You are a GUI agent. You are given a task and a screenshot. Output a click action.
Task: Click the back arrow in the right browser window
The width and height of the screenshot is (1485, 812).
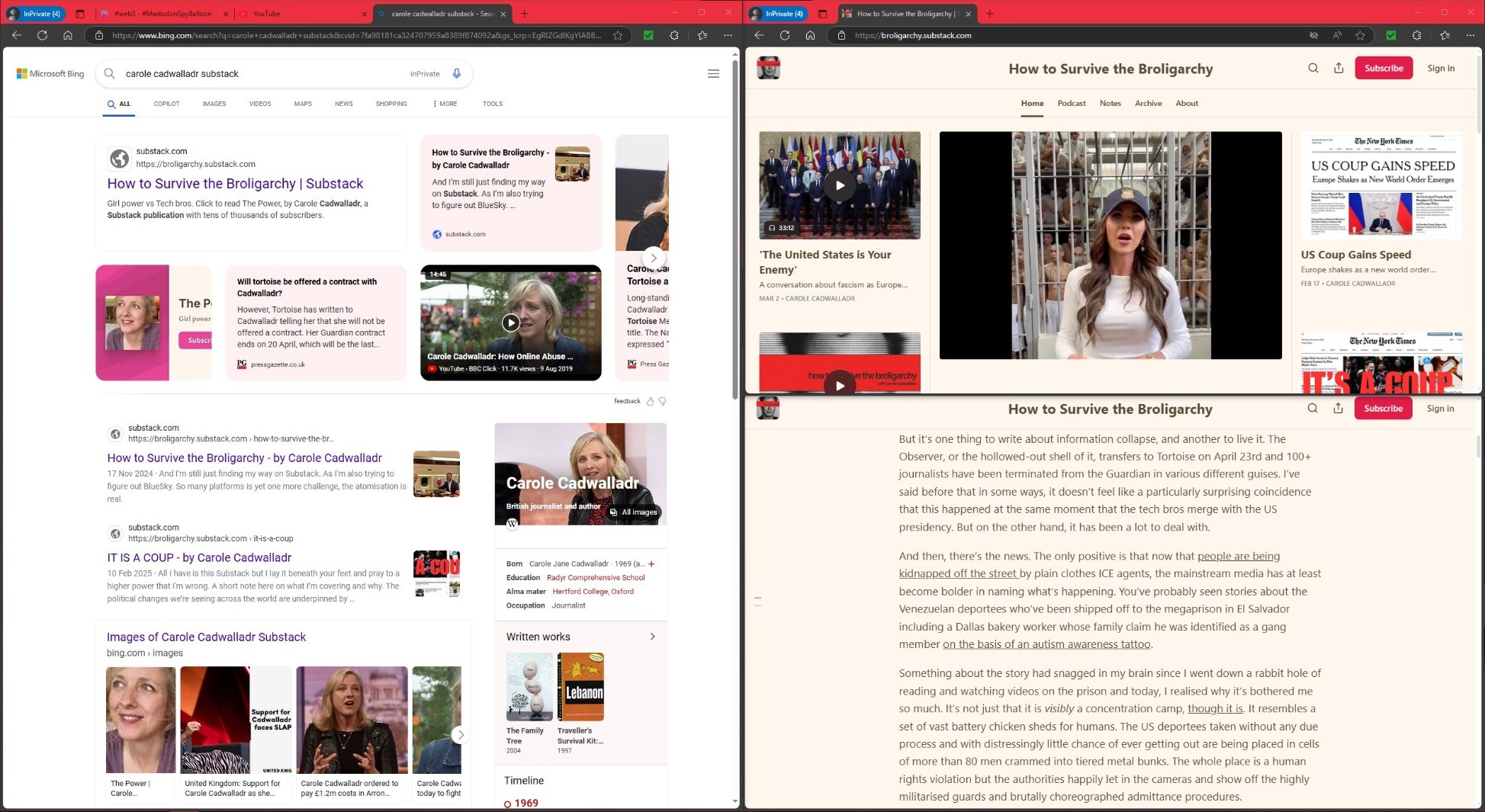[x=759, y=35]
